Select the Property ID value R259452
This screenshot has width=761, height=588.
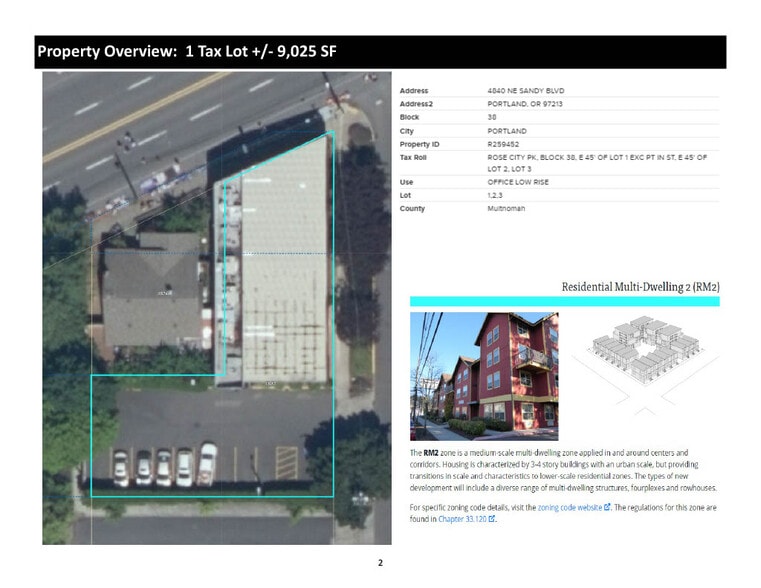pyautogui.click(x=504, y=144)
